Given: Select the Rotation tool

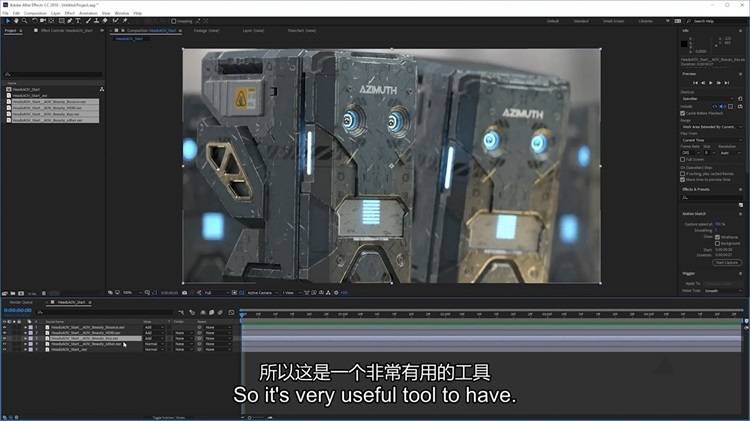Looking at the screenshot, I should (x=34, y=21).
